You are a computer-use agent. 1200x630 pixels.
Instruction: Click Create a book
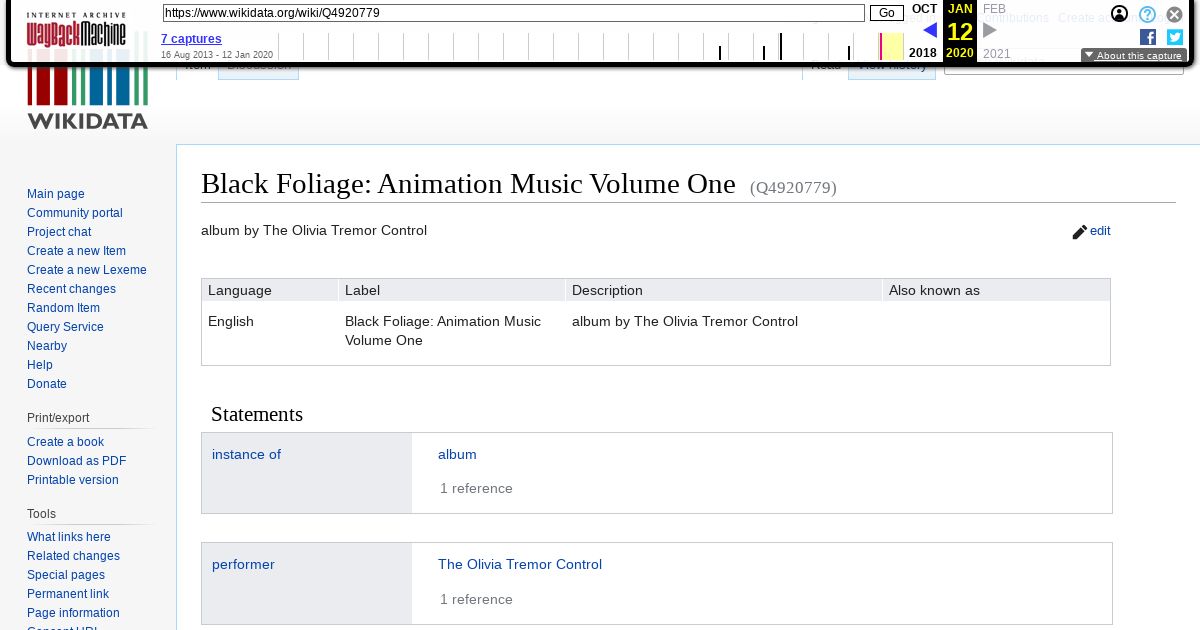coord(65,442)
